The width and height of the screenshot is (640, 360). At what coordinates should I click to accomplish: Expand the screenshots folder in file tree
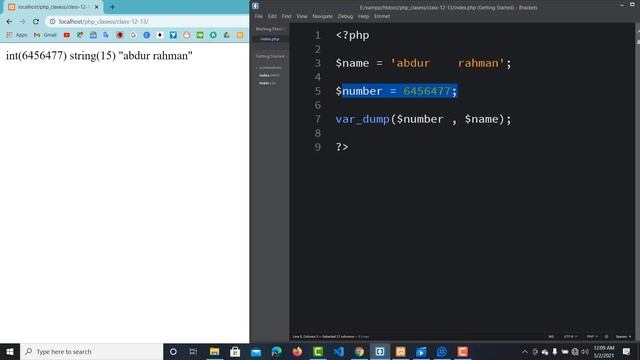269,68
